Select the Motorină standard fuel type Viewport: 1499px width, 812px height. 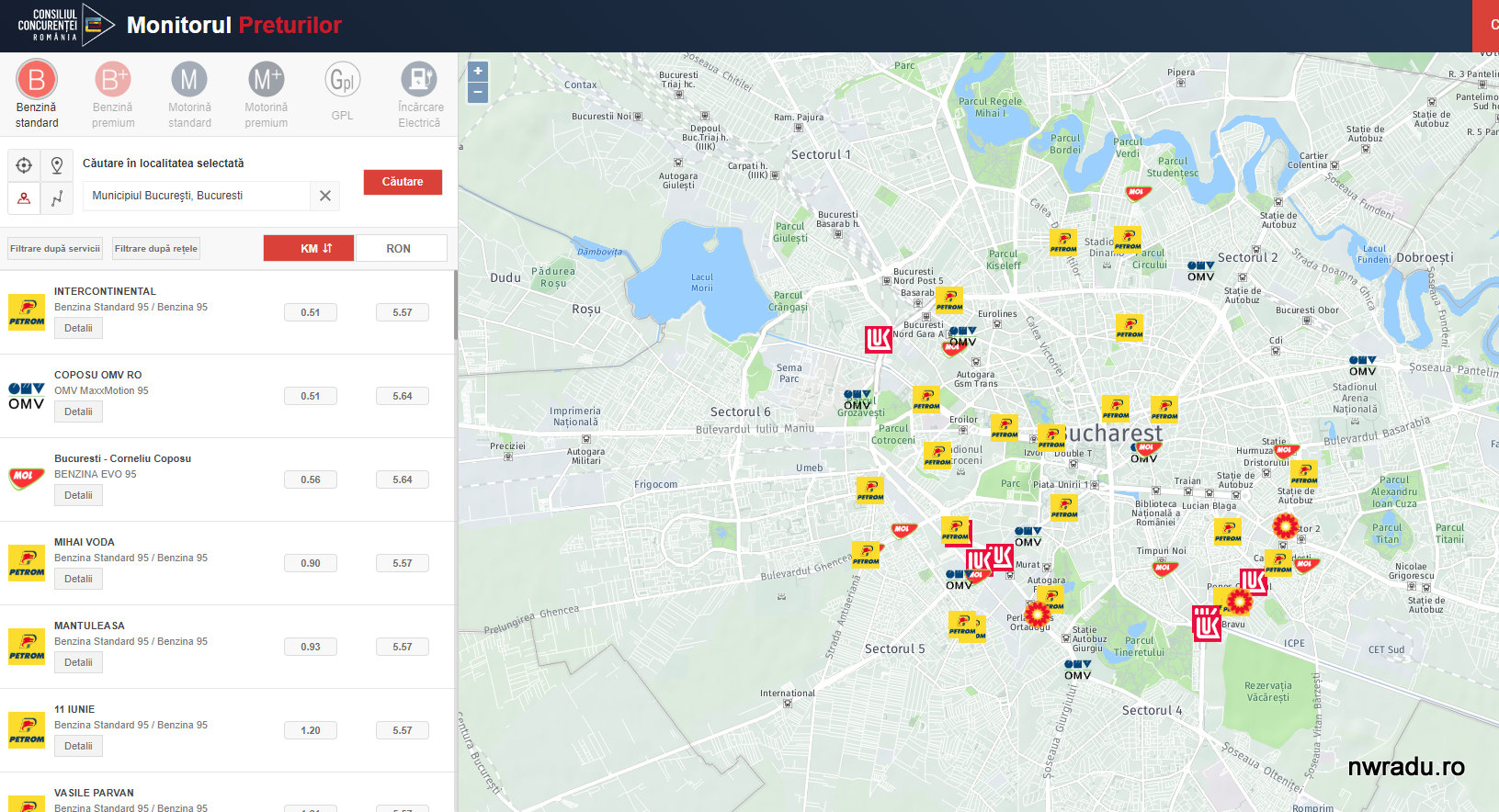click(189, 95)
